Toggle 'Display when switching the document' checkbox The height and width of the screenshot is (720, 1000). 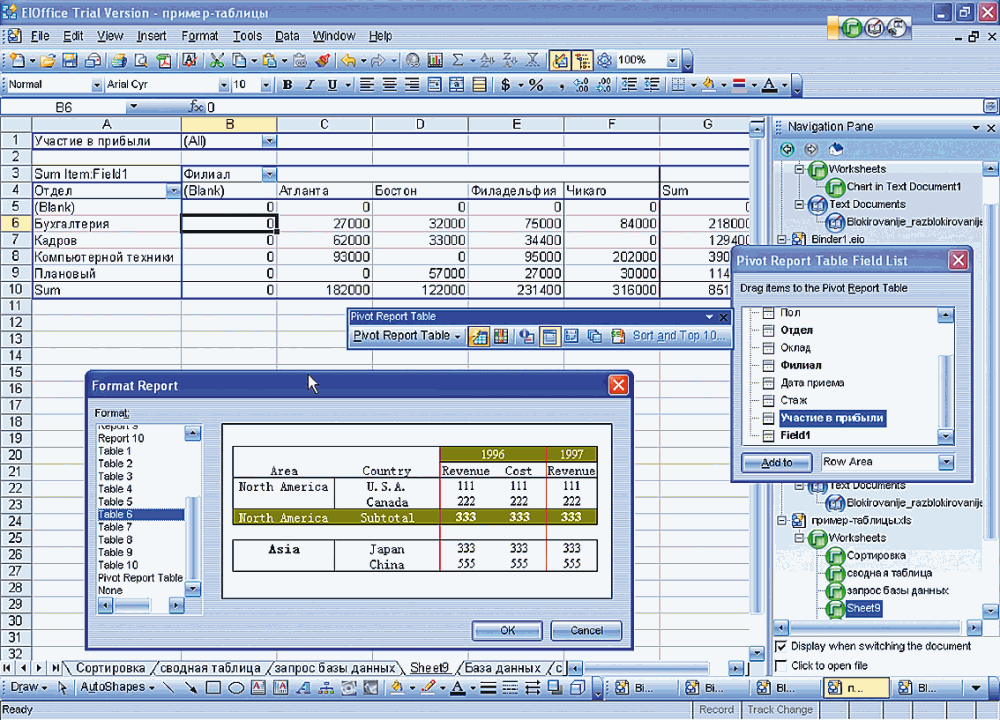click(x=781, y=646)
